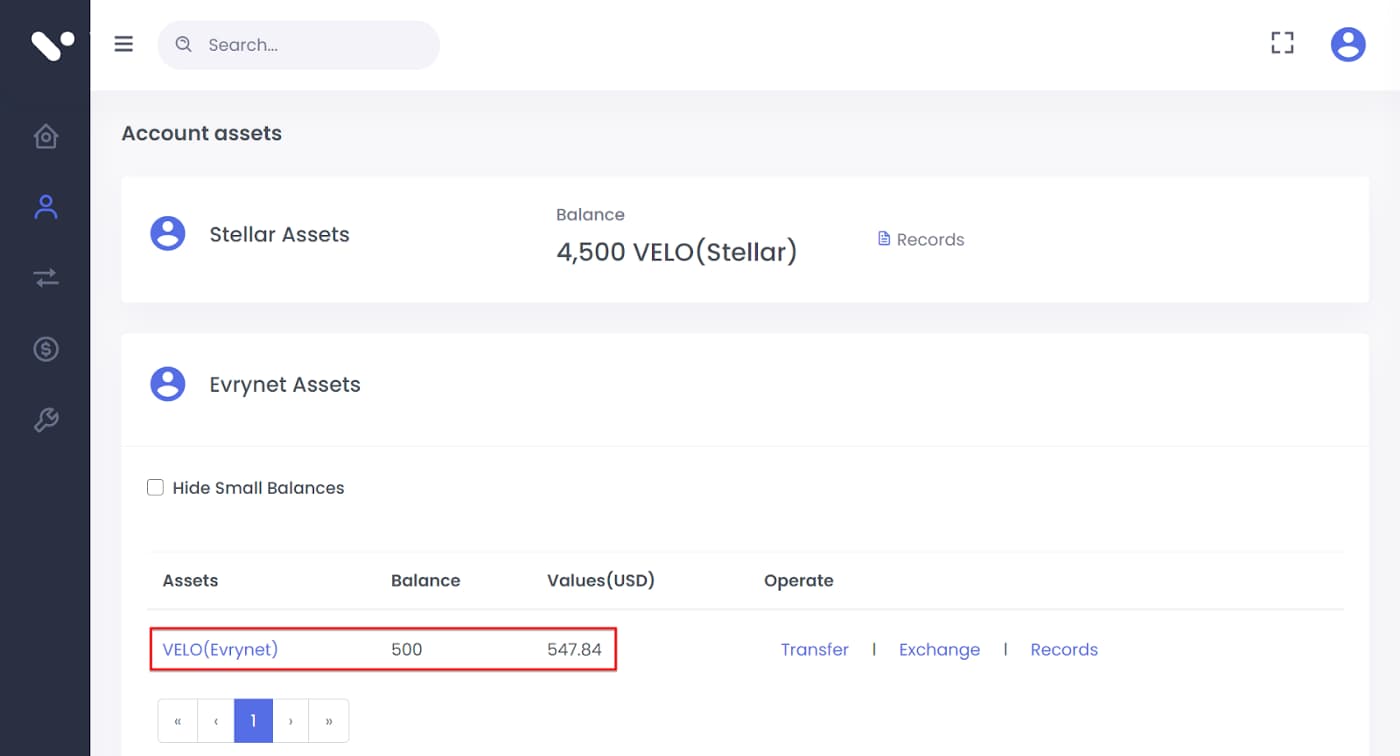The width and height of the screenshot is (1400, 756).
Task: Click the Values(USD) column header
Action: (x=601, y=580)
